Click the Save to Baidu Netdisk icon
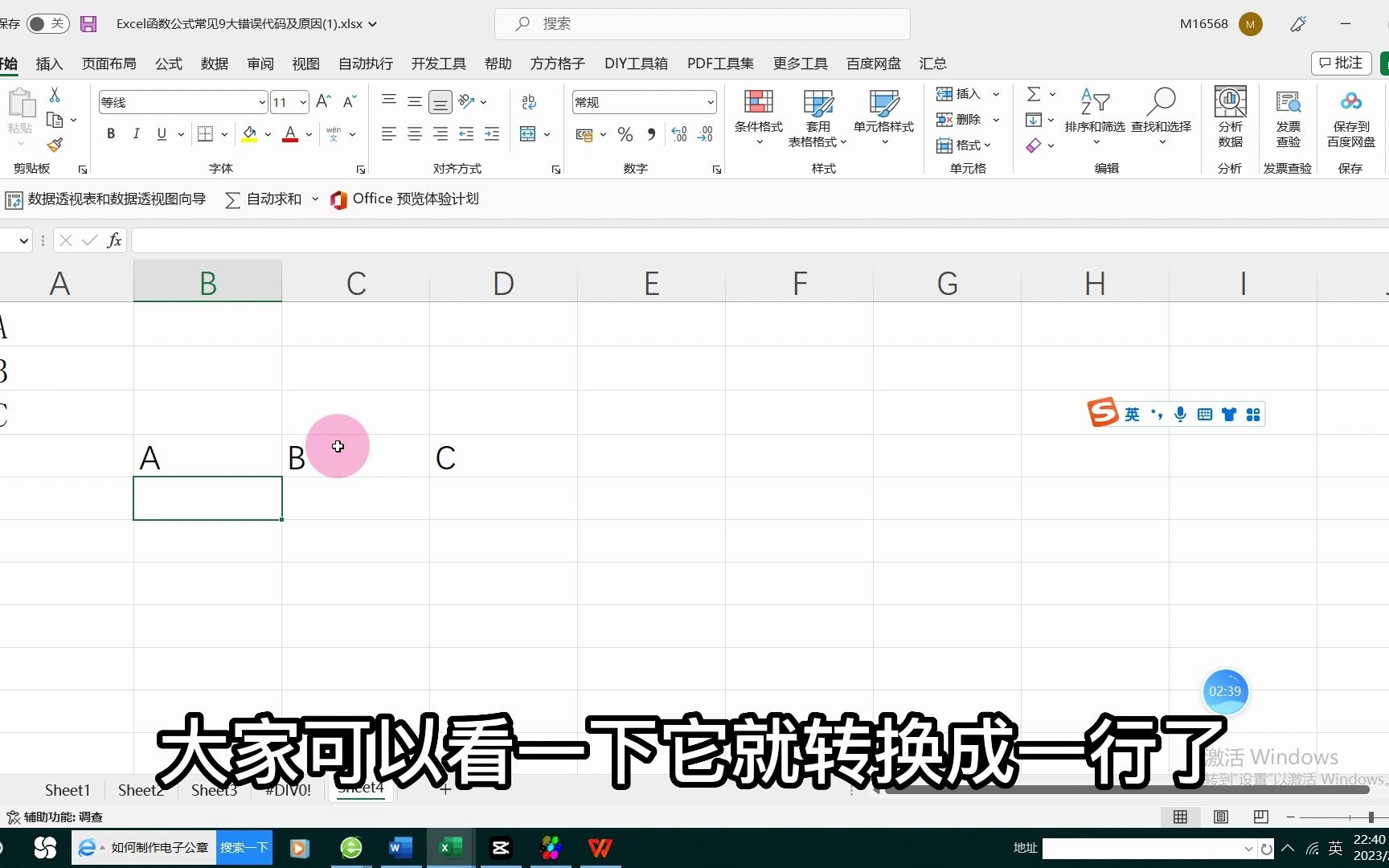 1351,117
